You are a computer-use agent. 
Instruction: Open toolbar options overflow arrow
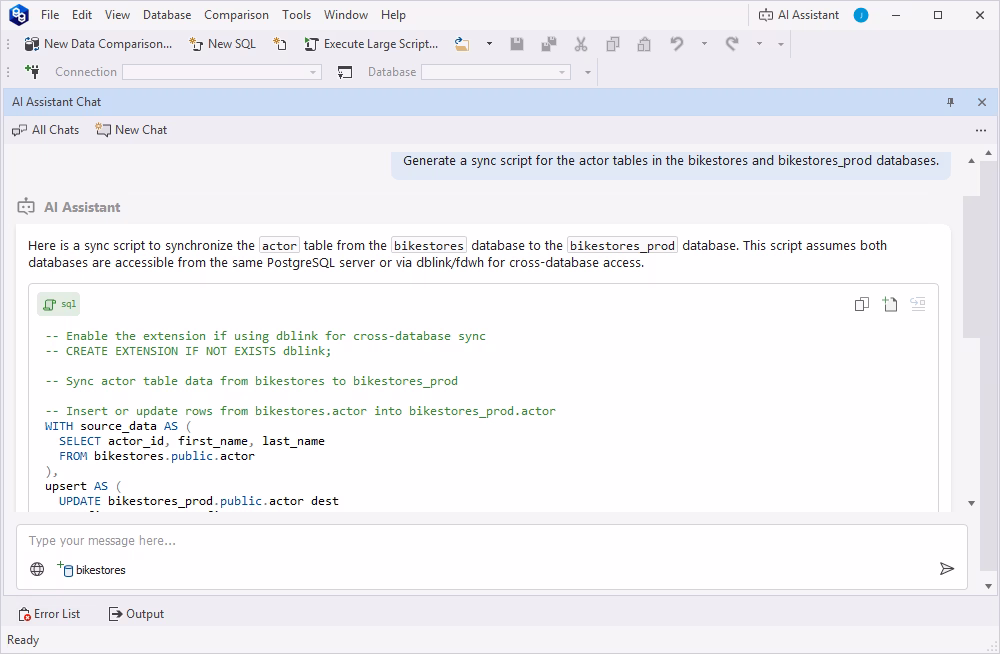pyautogui.click(x=781, y=45)
